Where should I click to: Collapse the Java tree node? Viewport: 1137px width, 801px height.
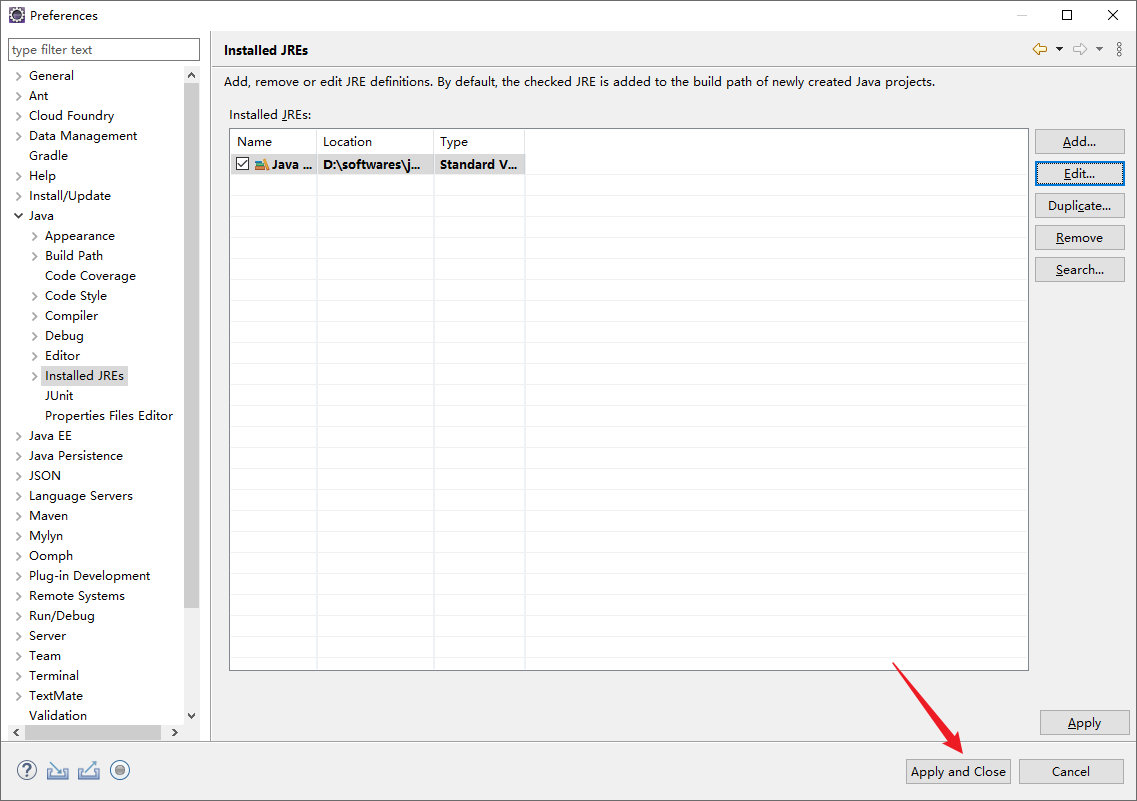coord(19,216)
